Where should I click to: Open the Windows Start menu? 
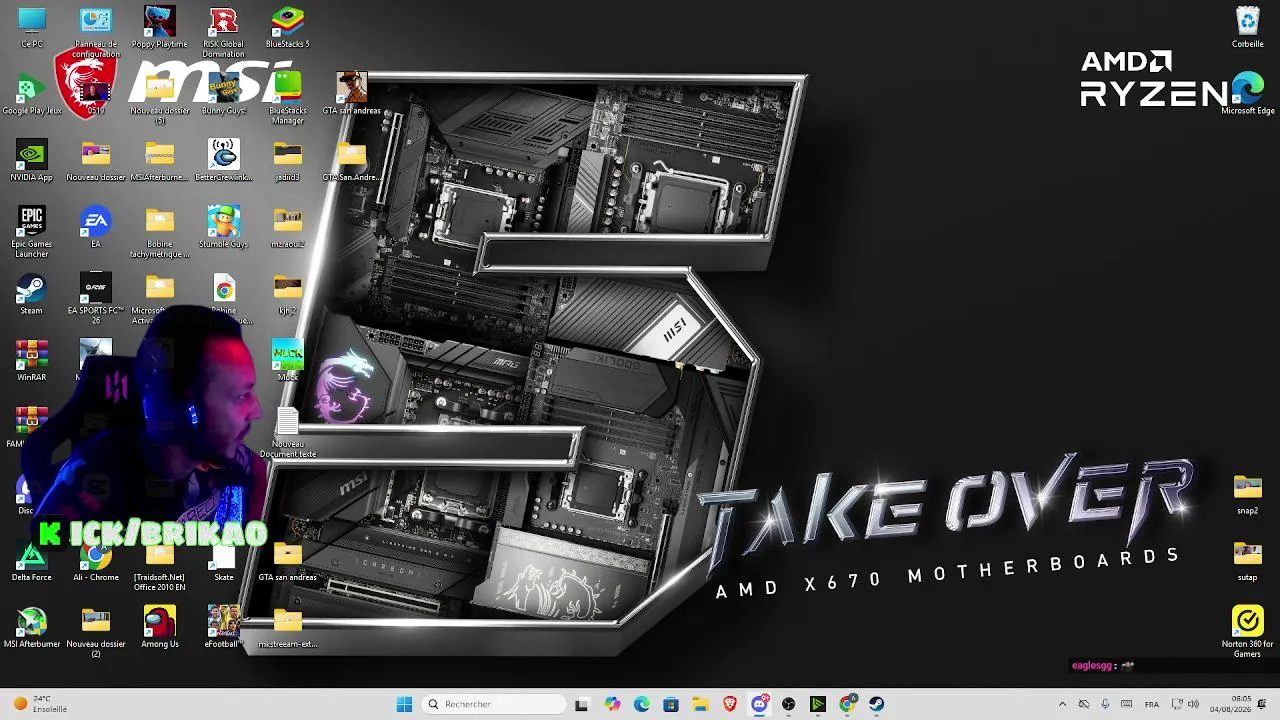[x=404, y=704]
